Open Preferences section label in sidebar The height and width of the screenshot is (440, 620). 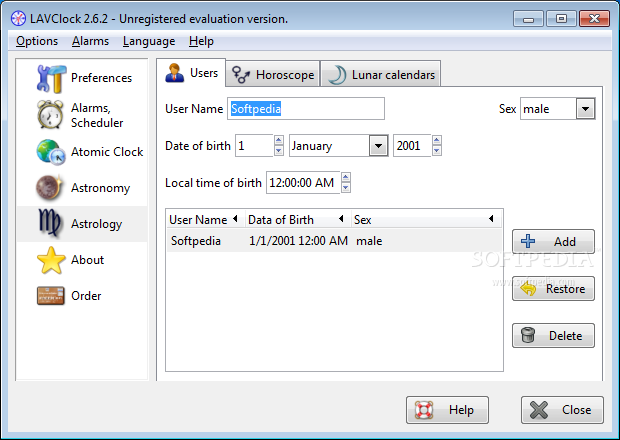[x=101, y=78]
